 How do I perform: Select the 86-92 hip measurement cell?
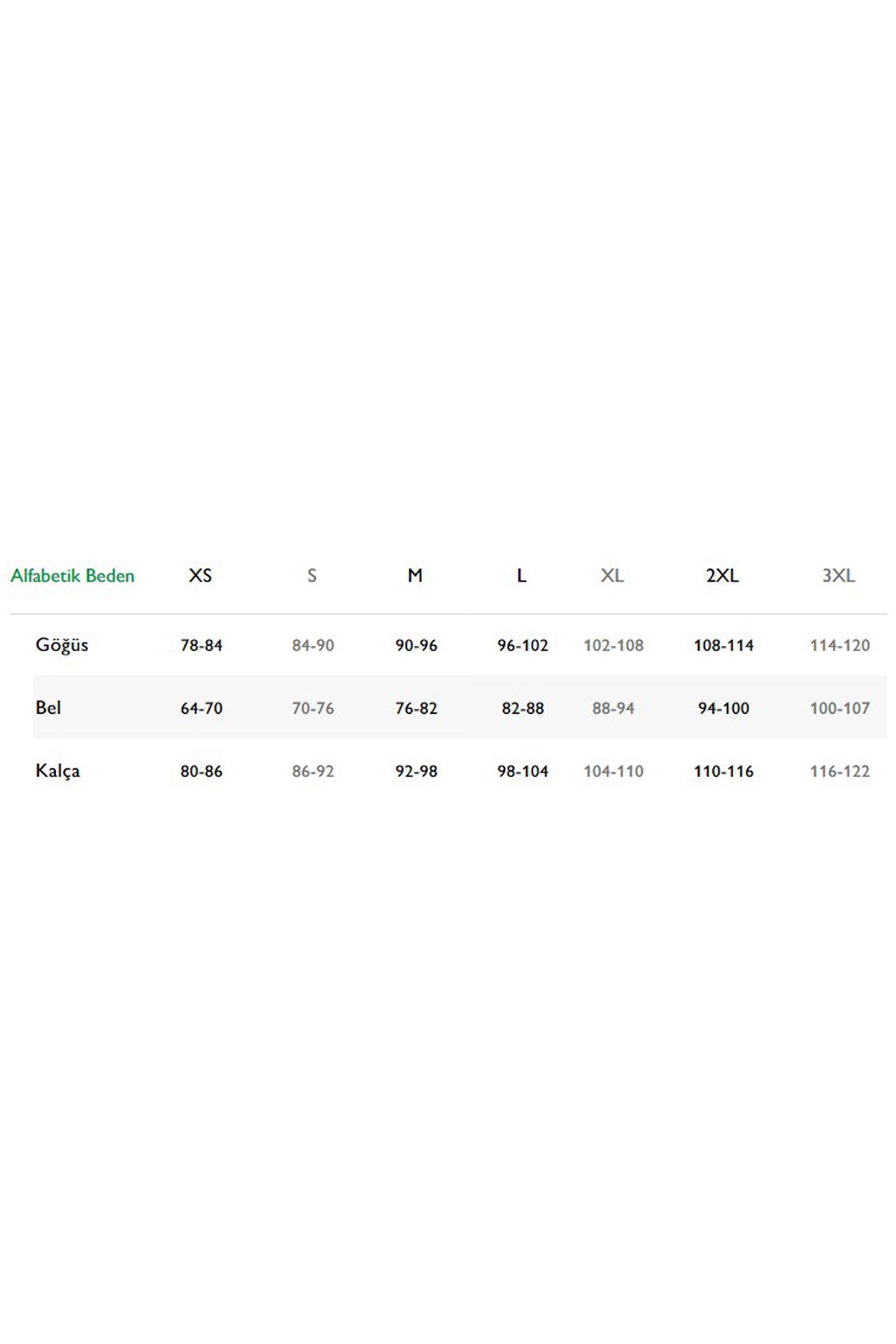coord(313,771)
